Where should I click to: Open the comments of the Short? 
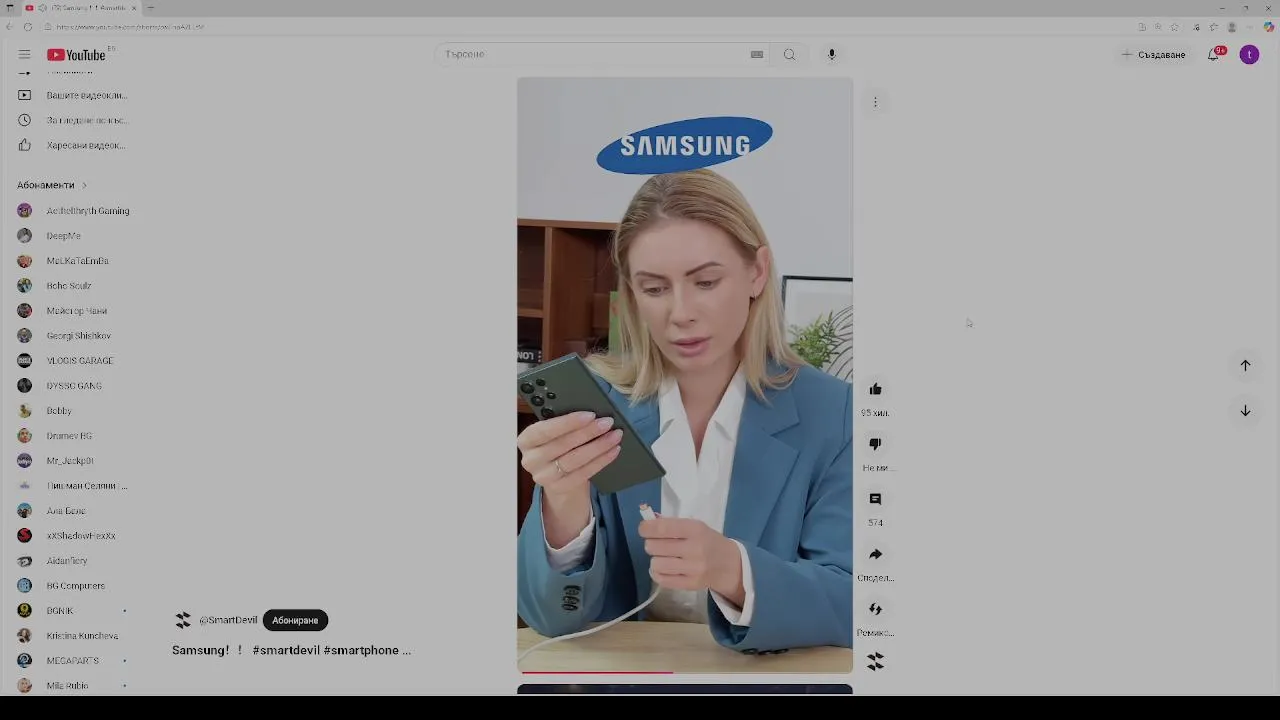875,499
